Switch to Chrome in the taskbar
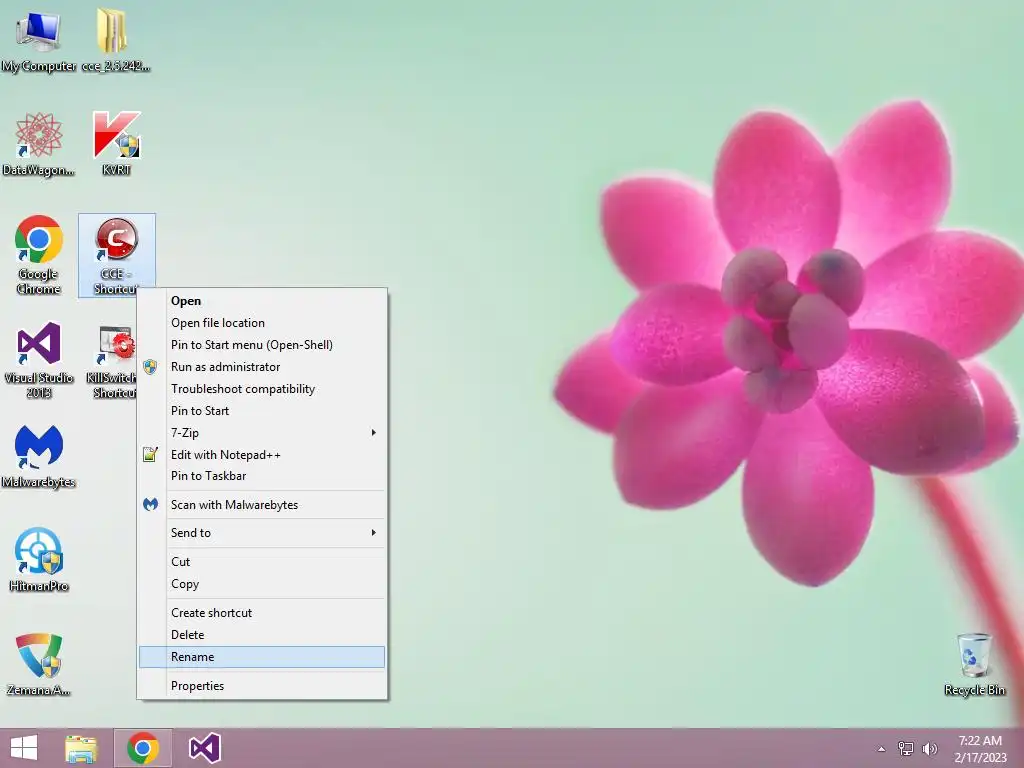Screen dimensions: 1024x768 coord(143,748)
